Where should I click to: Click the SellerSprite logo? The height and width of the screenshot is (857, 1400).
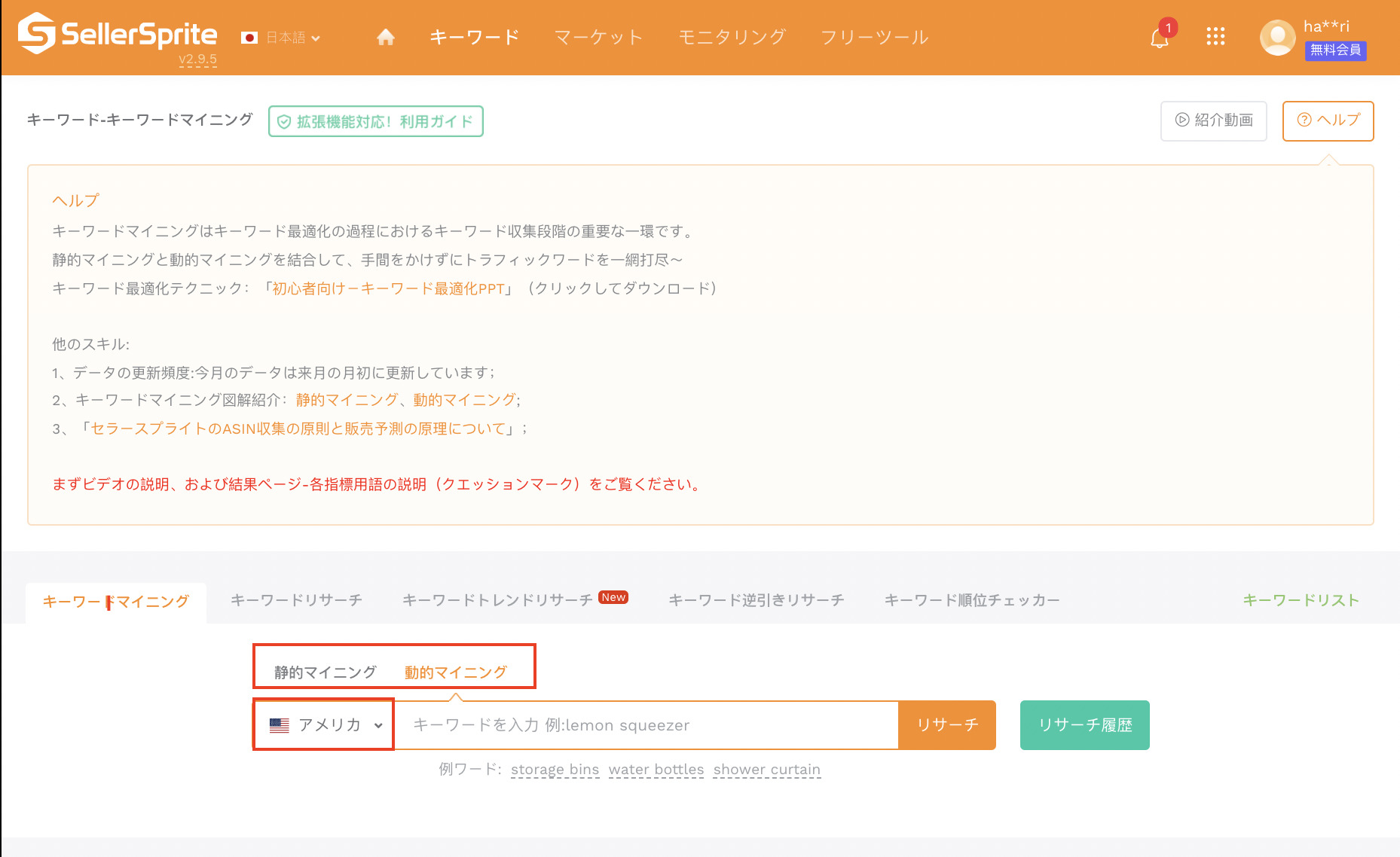118,34
